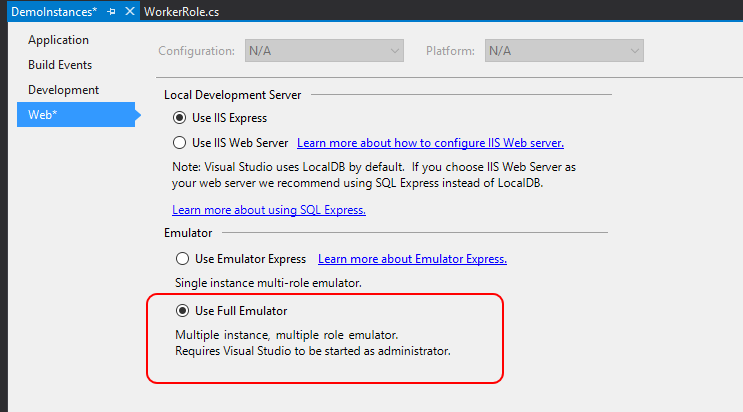The image size is (743, 412).
Task: Click the Platform label
Action: [450, 51]
